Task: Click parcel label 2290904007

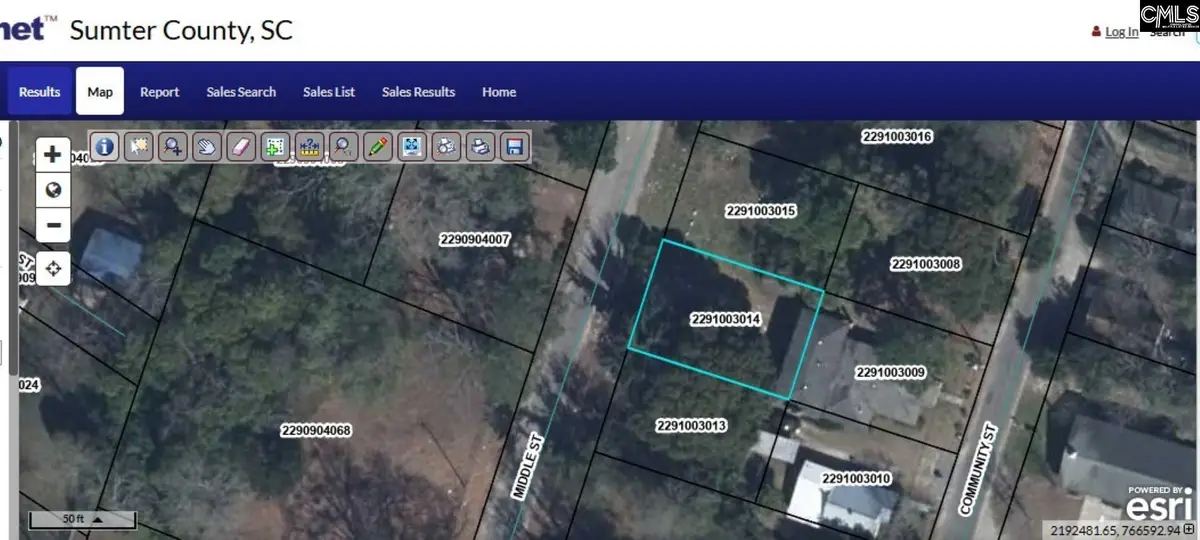Action: 475,239
